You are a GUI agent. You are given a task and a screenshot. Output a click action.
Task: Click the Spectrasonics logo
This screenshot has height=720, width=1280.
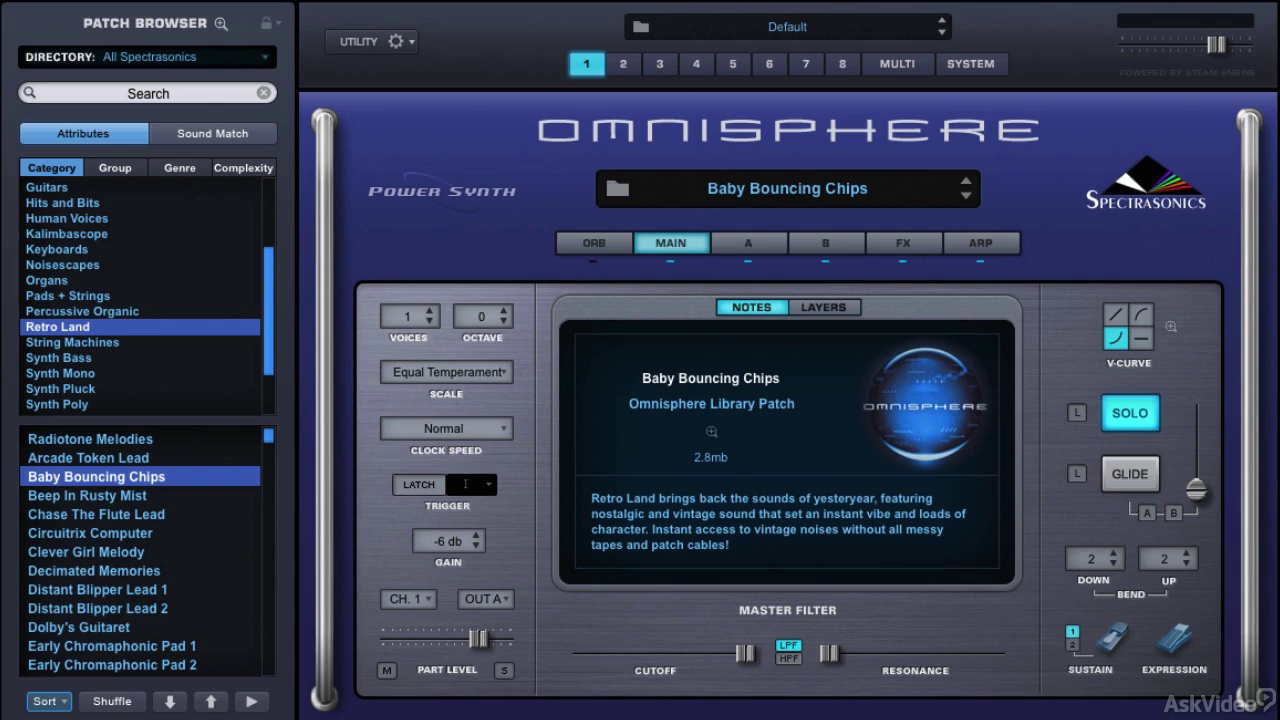1146,183
